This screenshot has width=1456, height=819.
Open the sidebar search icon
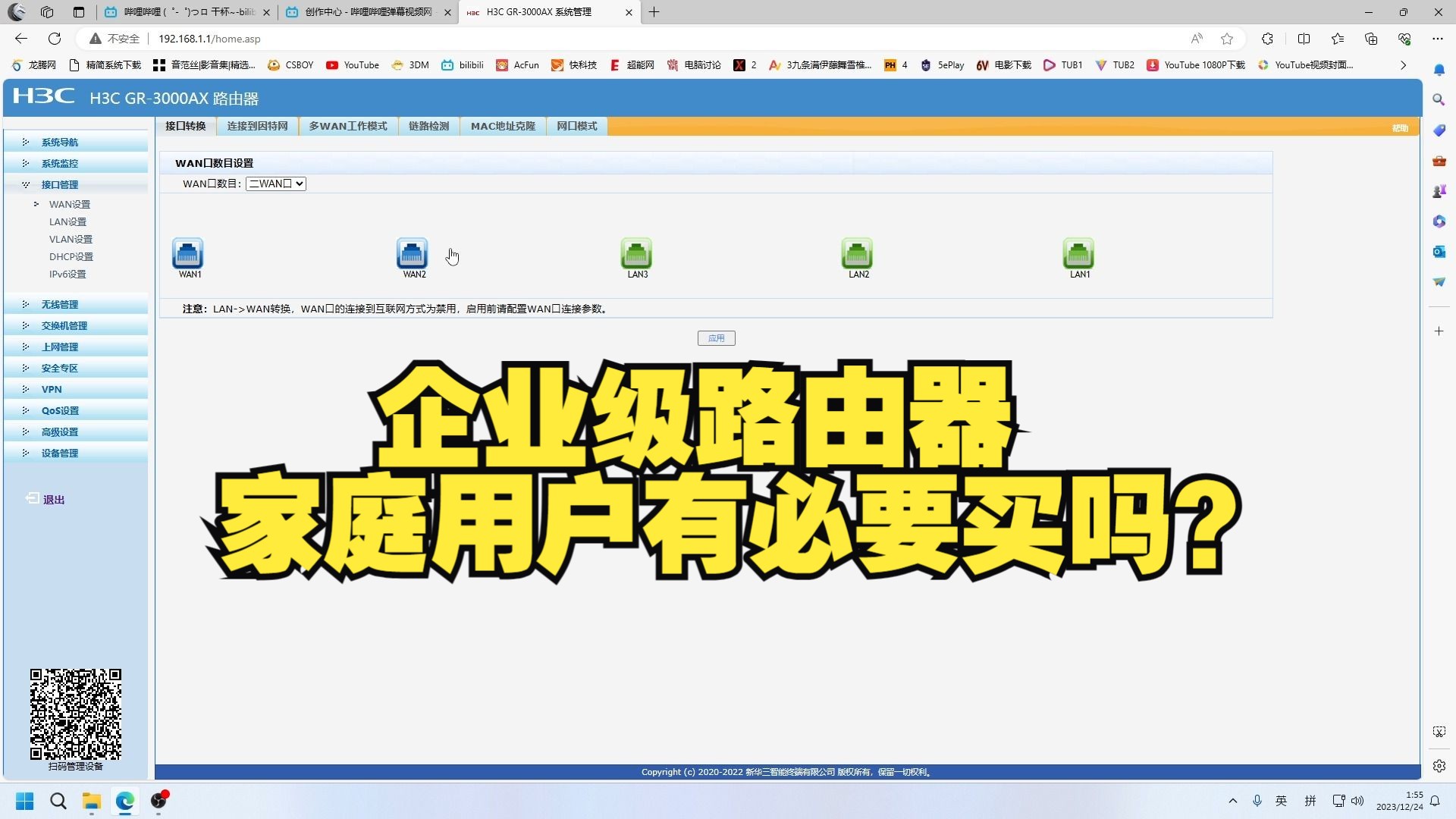point(1439,99)
